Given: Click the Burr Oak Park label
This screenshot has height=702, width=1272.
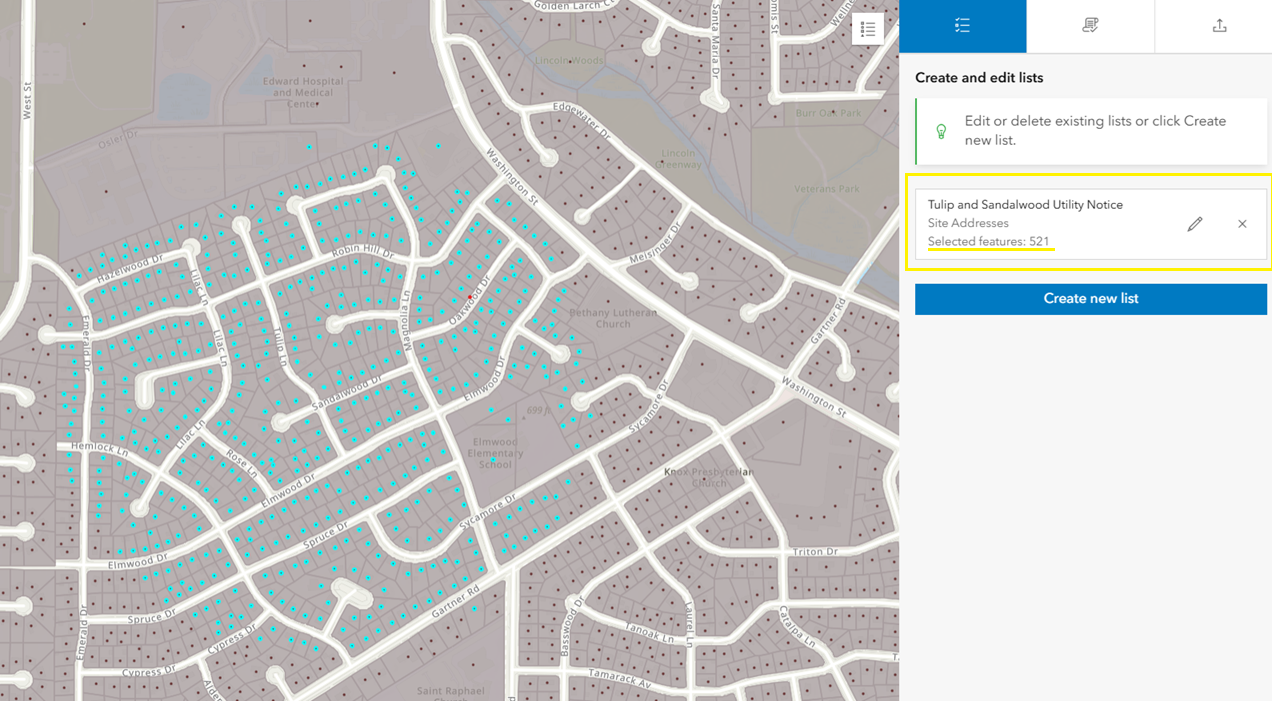Looking at the screenshot, I should pos(828,114).
